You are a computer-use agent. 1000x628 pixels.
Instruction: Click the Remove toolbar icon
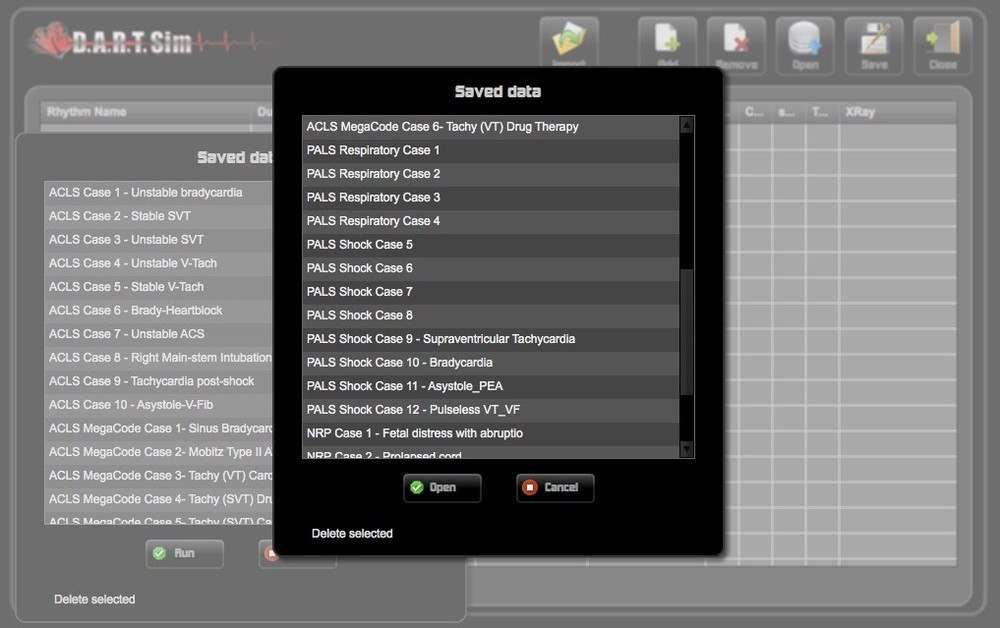[736, 46]
